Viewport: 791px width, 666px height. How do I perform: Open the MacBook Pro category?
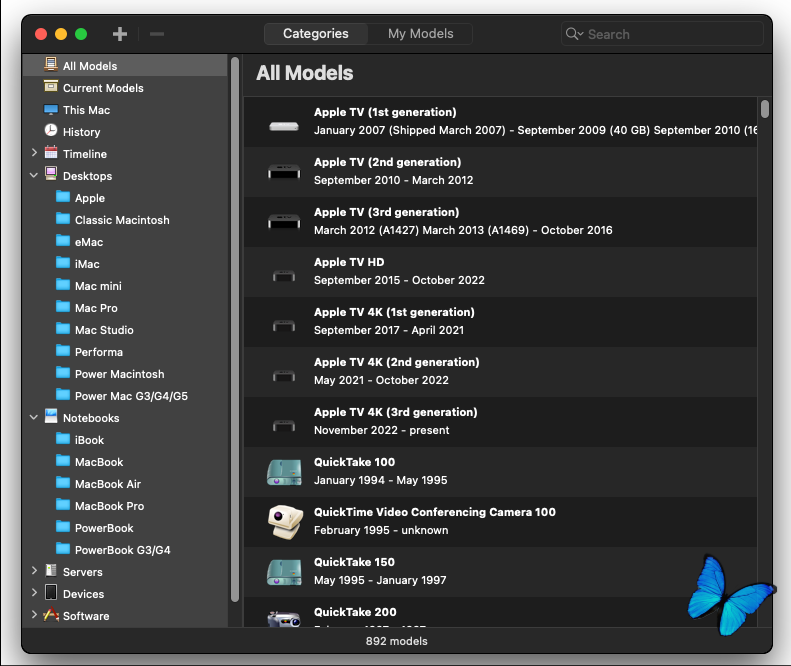click(125, 506)
